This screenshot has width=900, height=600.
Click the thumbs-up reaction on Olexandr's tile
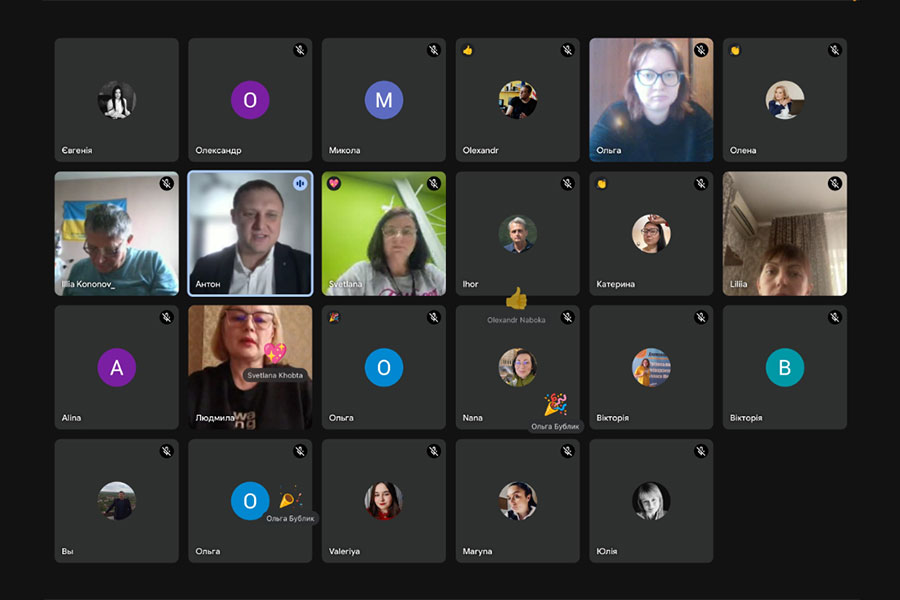(468, 51)
